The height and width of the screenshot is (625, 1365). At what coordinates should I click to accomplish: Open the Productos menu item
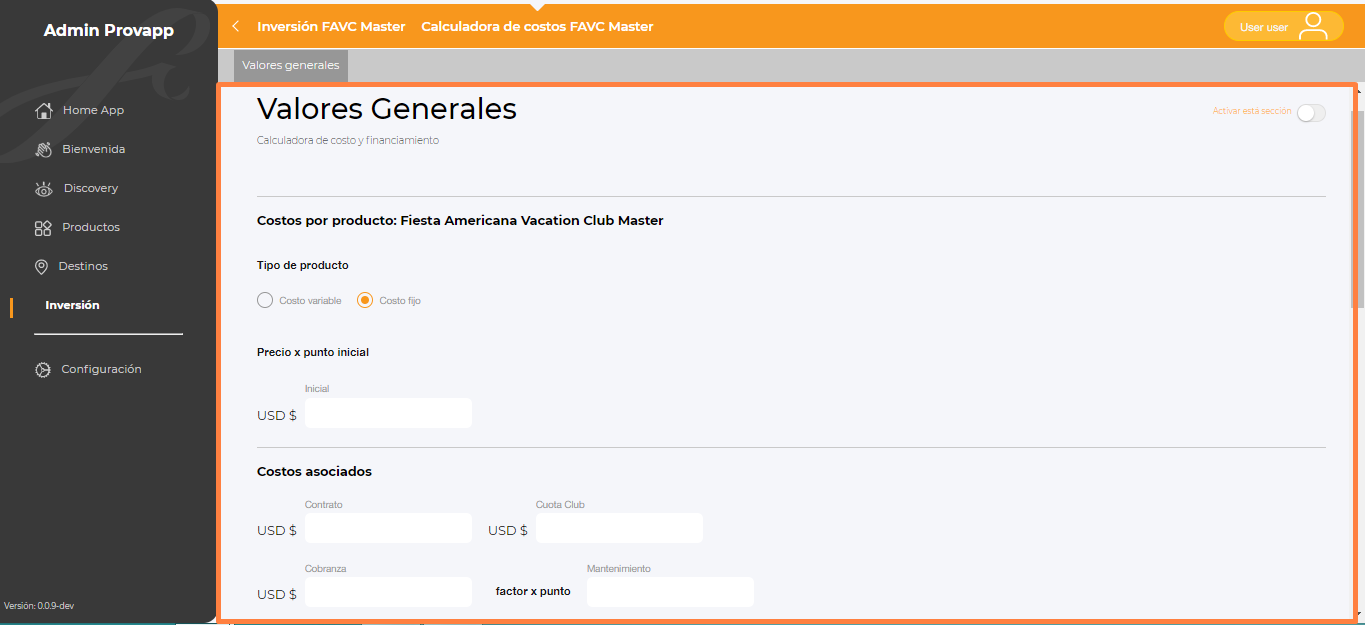point(91,227)
